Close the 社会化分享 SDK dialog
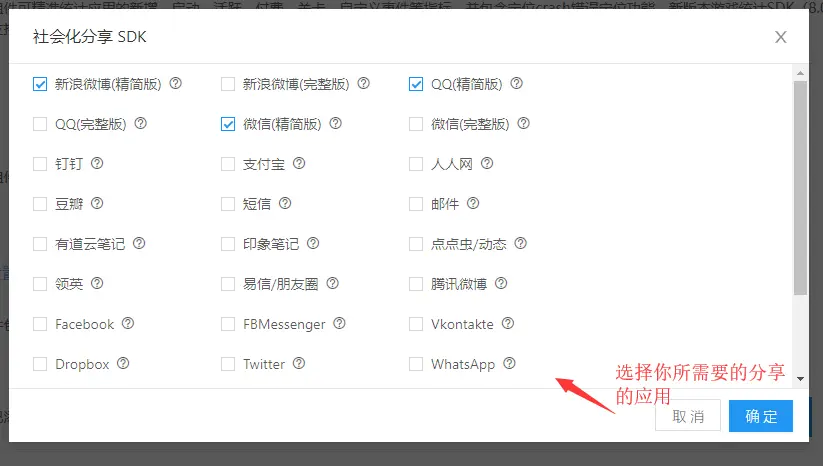This screenshot has width=823, height=466. point(780,37)
